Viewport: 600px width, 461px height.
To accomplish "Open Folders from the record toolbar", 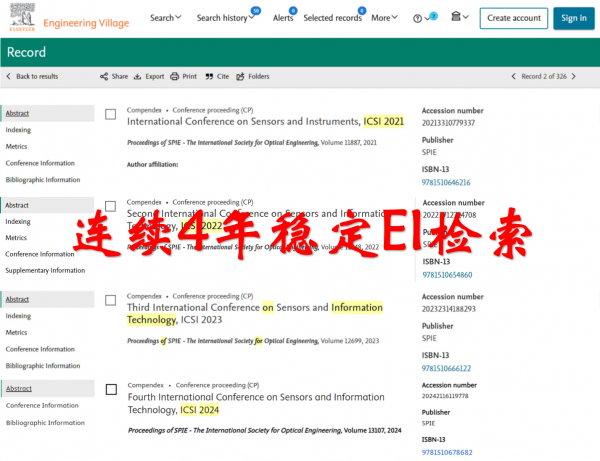I will point(252,76).
